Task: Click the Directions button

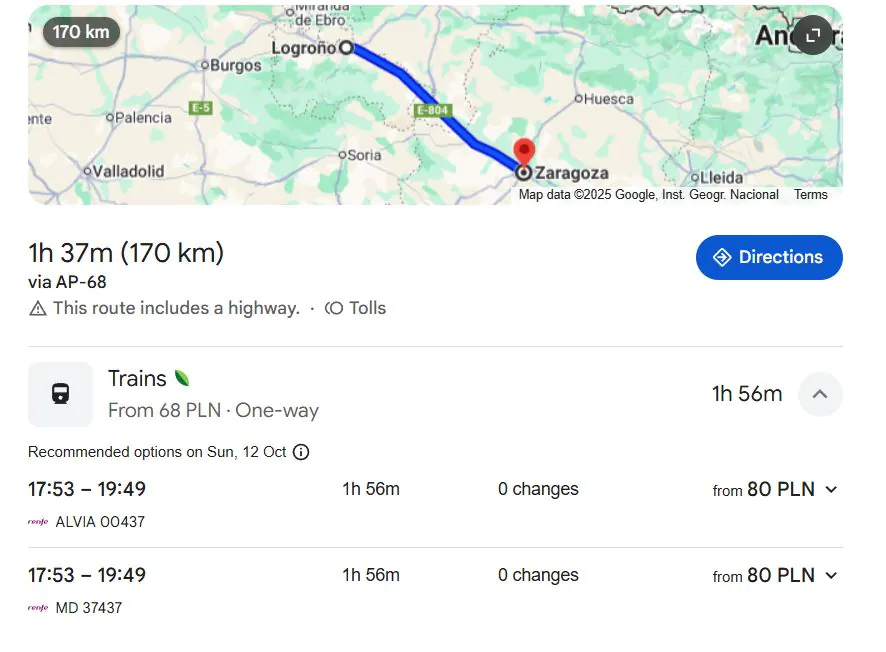Action: point(769,257)
